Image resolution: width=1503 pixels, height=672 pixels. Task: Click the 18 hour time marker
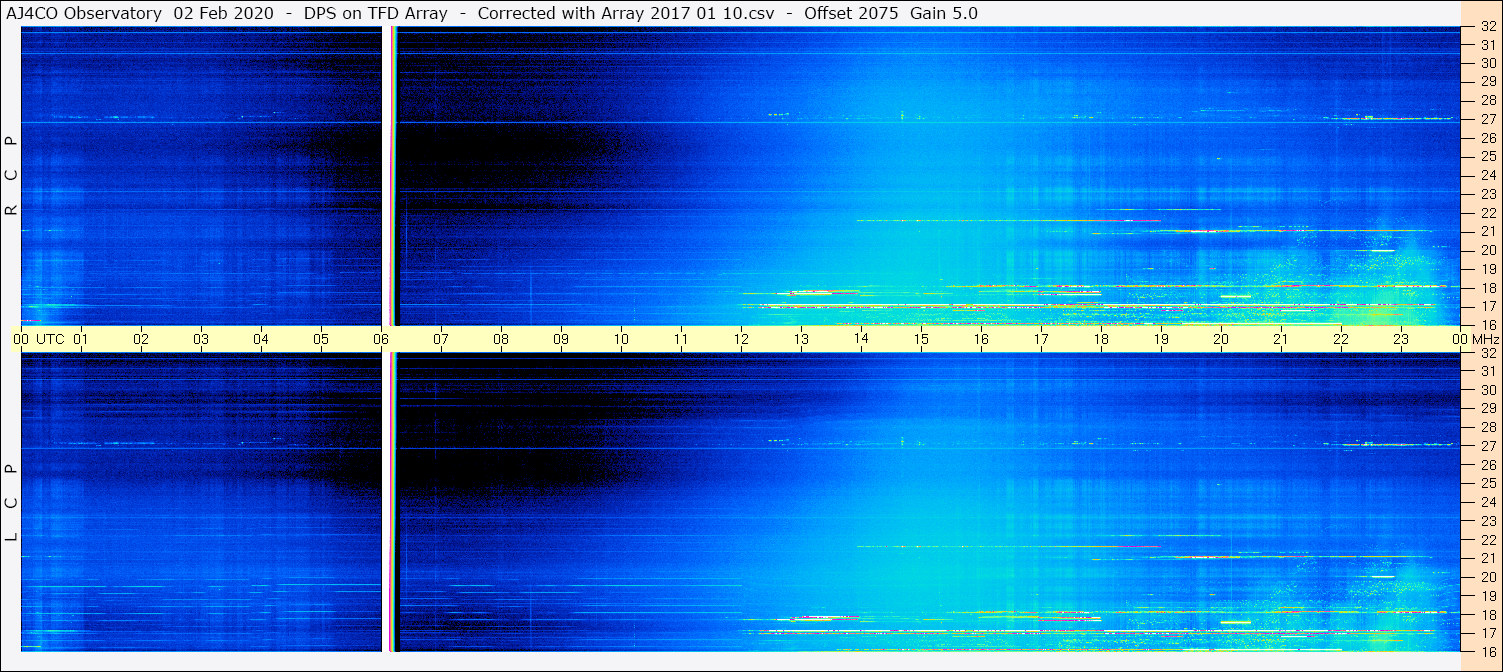click(x=1101, y=339)
